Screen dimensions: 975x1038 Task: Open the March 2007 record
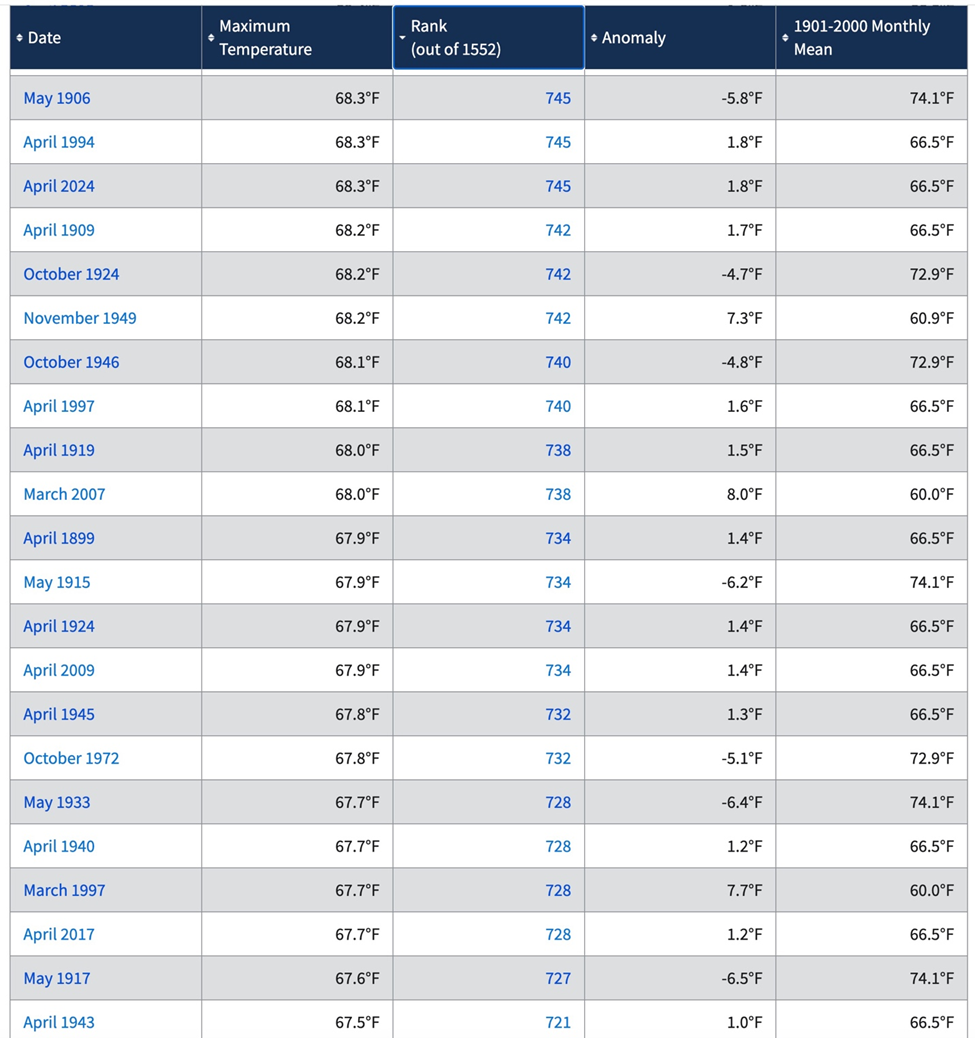64,494
